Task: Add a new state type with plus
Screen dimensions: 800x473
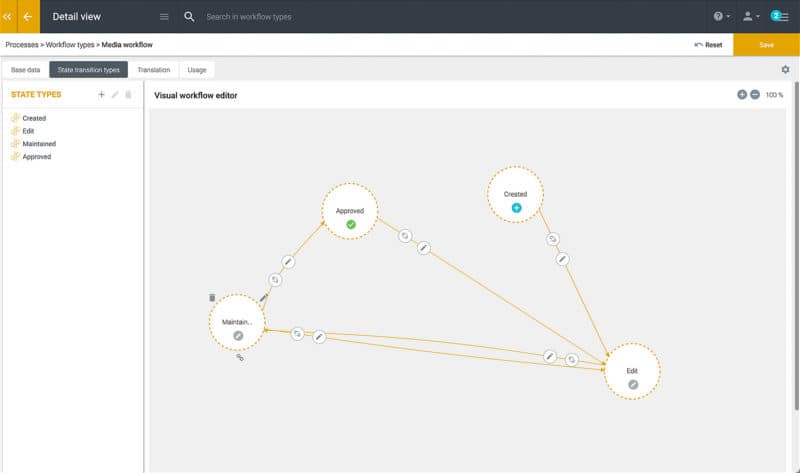Action: tap(101, 94)
